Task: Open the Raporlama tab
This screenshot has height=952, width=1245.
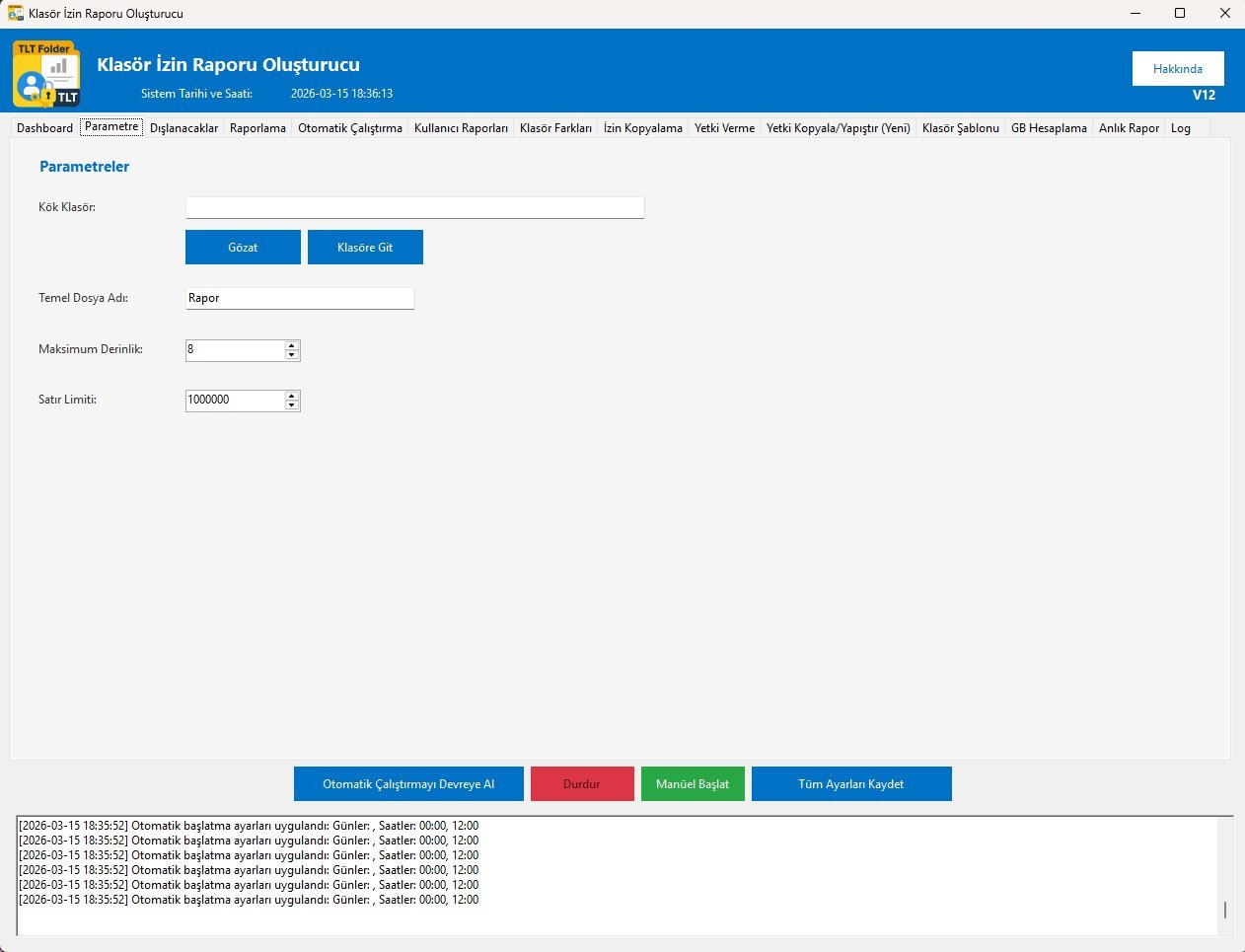Action: [x=257, y=128]
